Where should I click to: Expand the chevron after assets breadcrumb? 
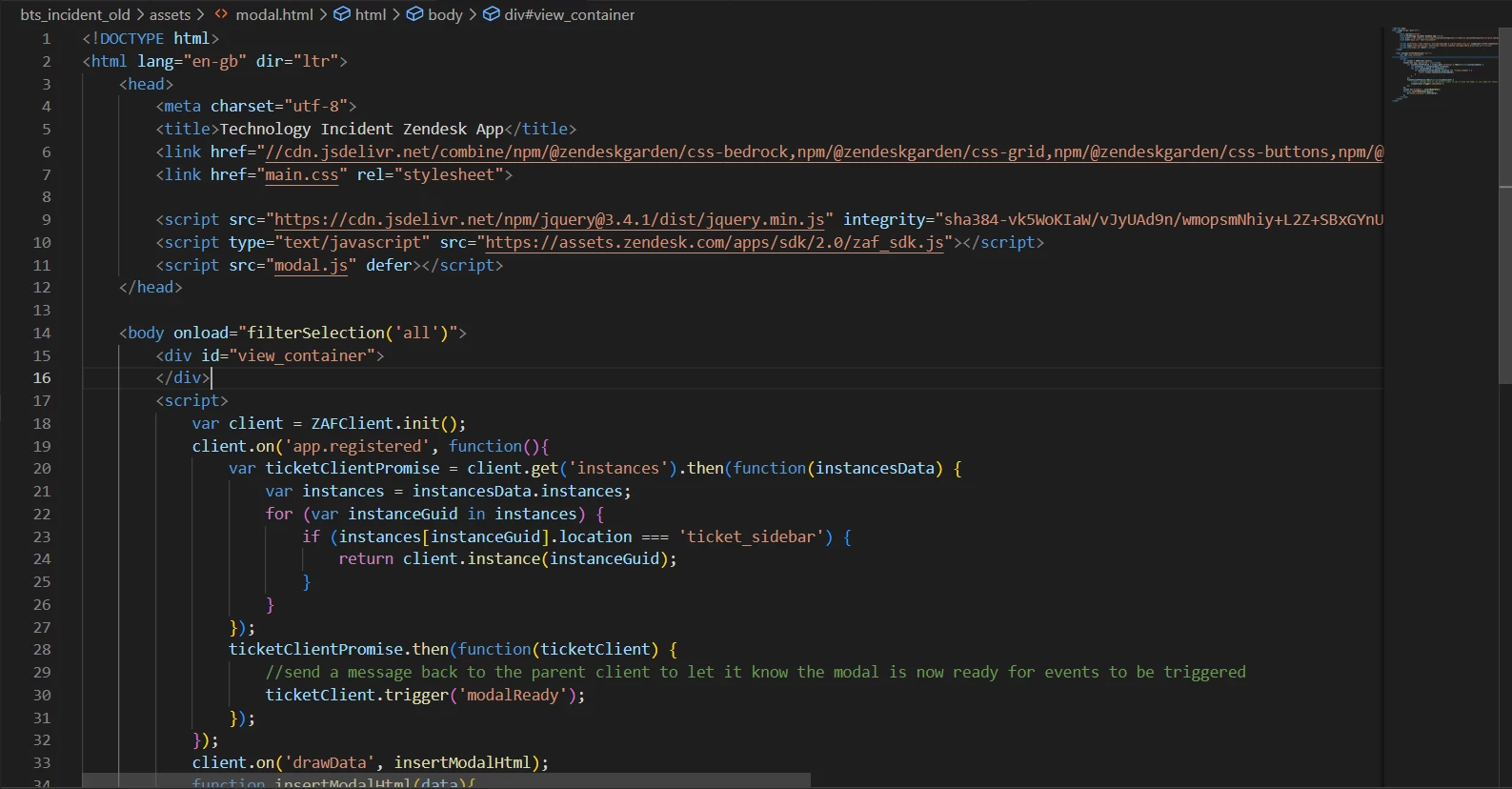click(x=200, y=14)
